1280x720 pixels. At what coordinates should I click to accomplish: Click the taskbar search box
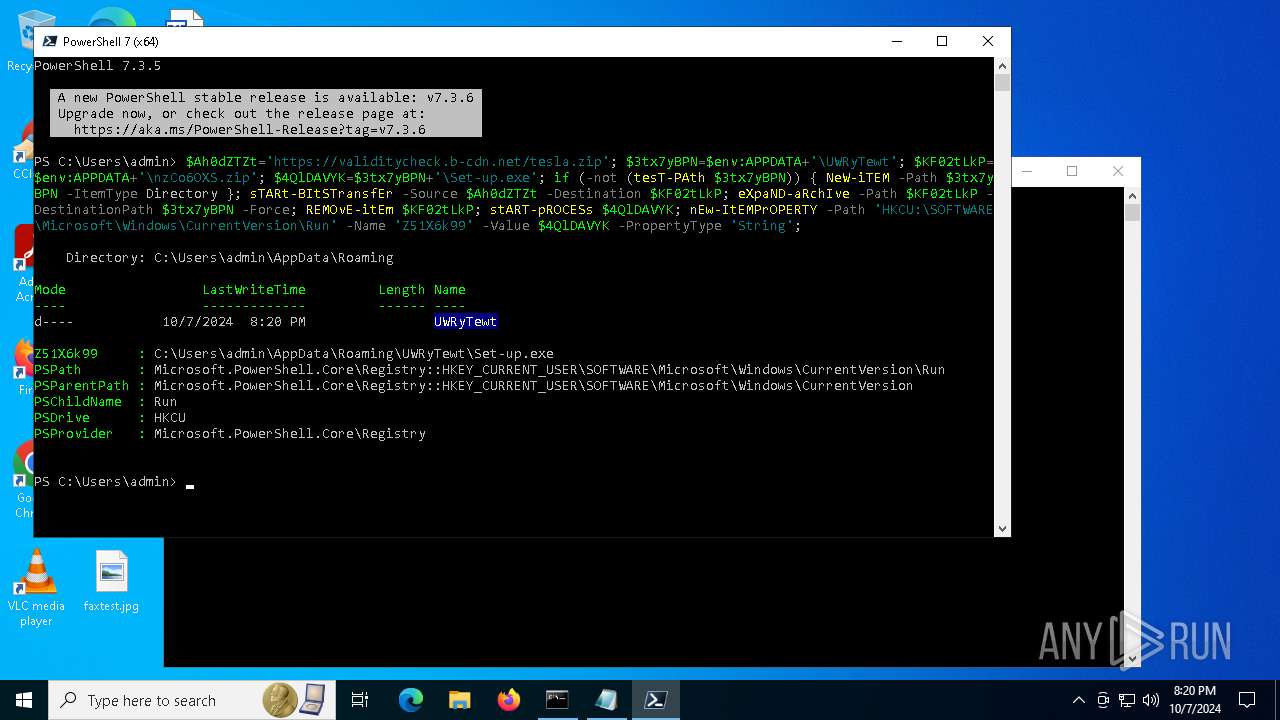190,700
